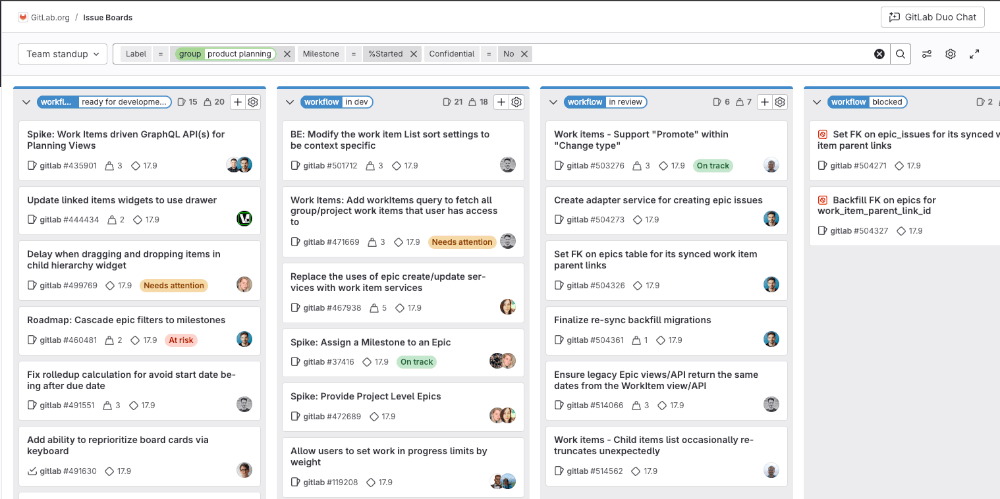Viewport: 1000px width, 499px height.
Task: Create issue in 'ready for development' list
Action: point(237,102)
